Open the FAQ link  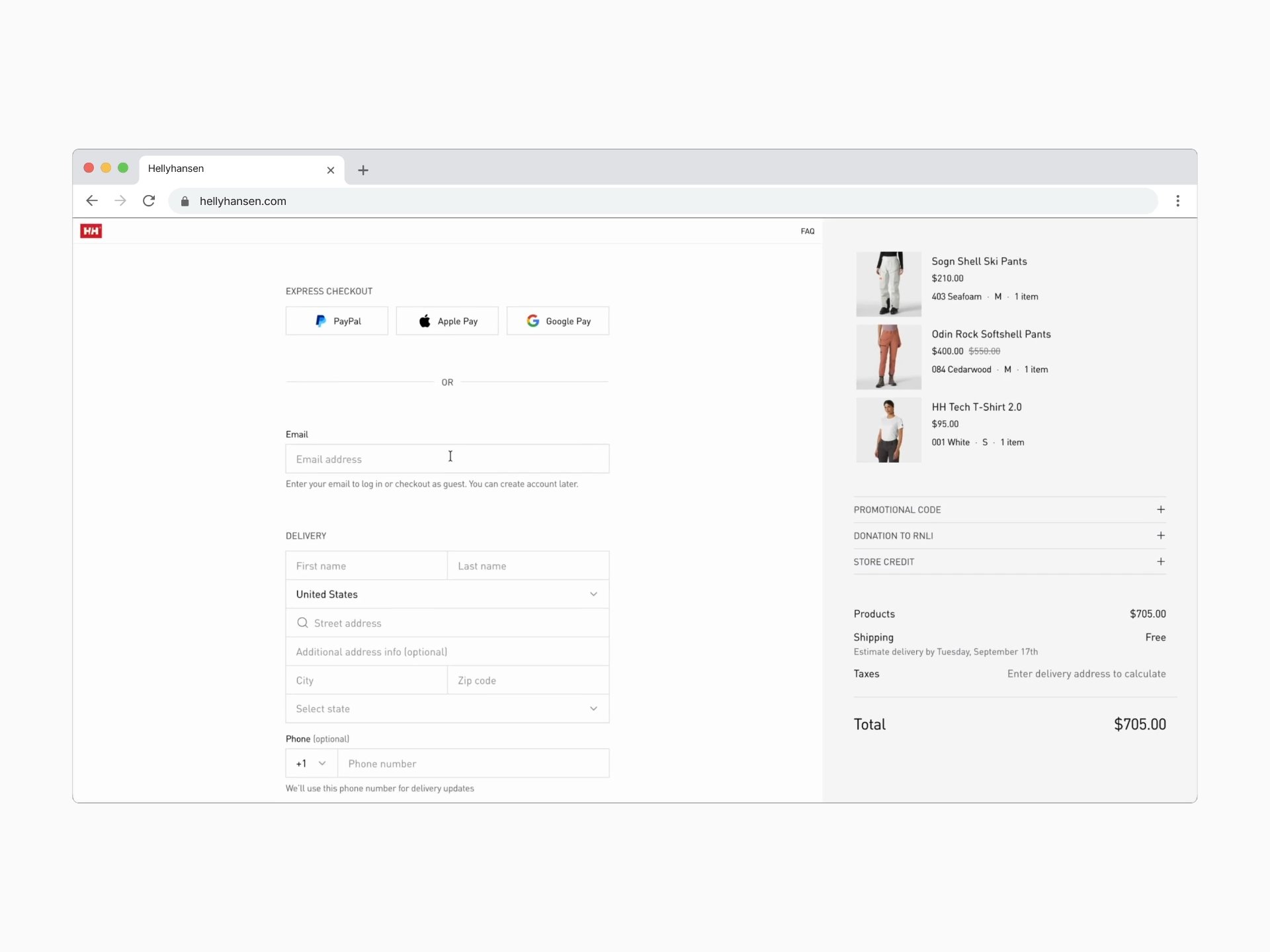tap(808, 231)
